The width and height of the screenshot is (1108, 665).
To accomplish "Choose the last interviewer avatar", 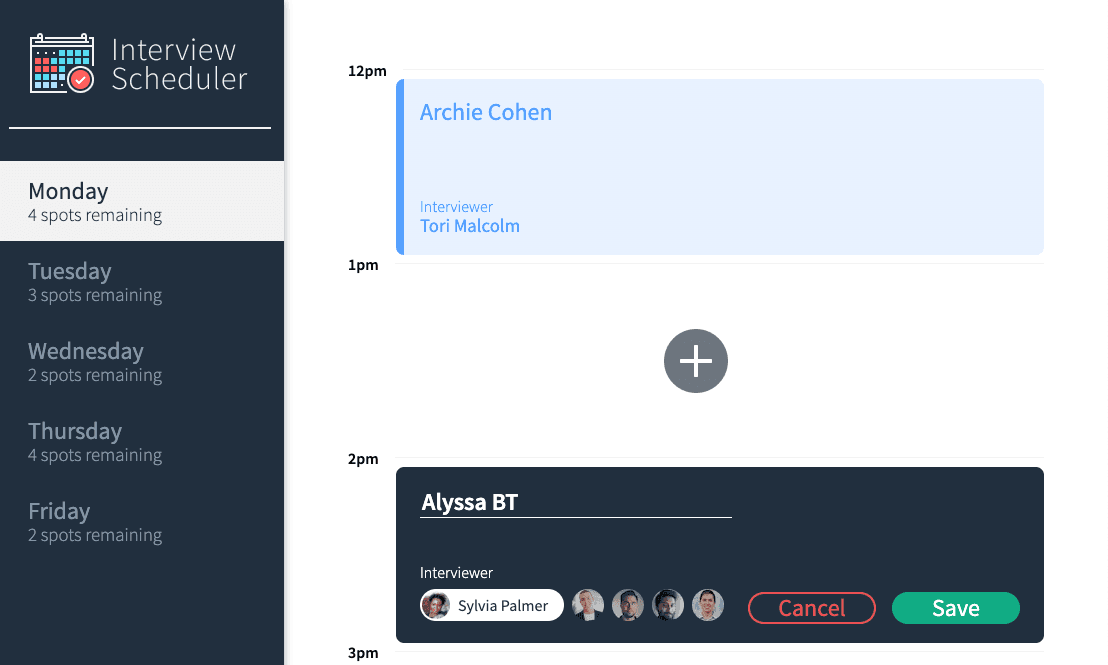I will pyautogui.click(x=708, y=605).
